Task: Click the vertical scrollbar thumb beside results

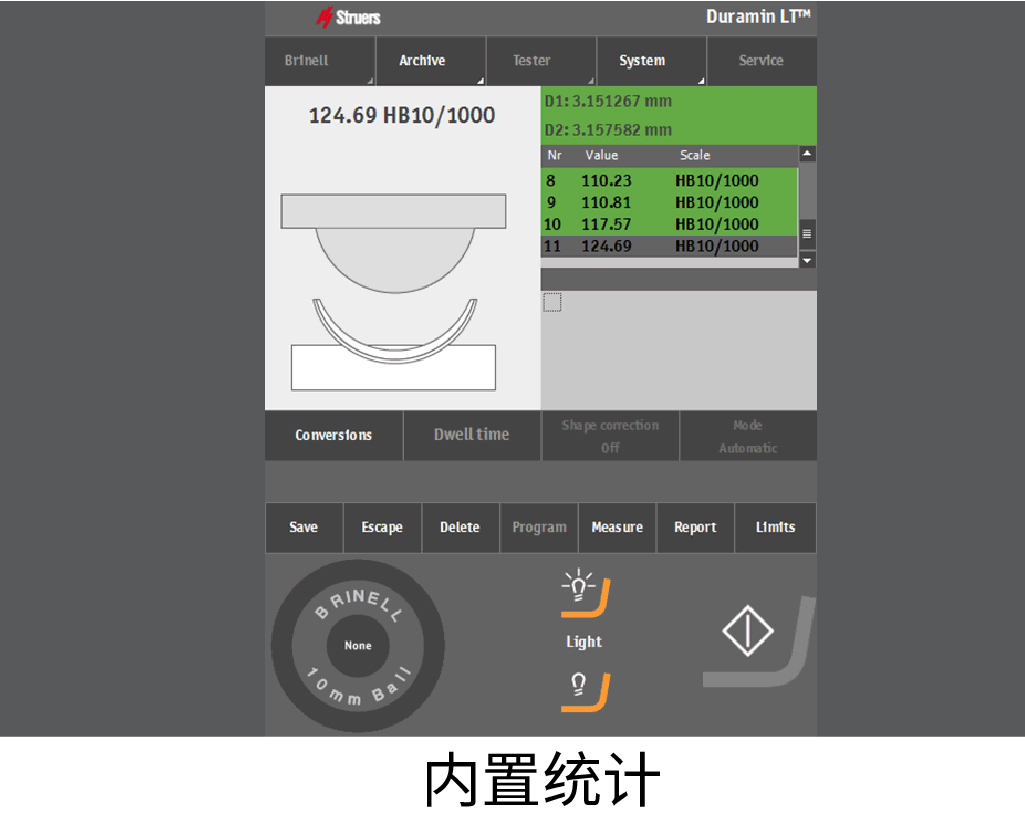Action: point(807,232)
